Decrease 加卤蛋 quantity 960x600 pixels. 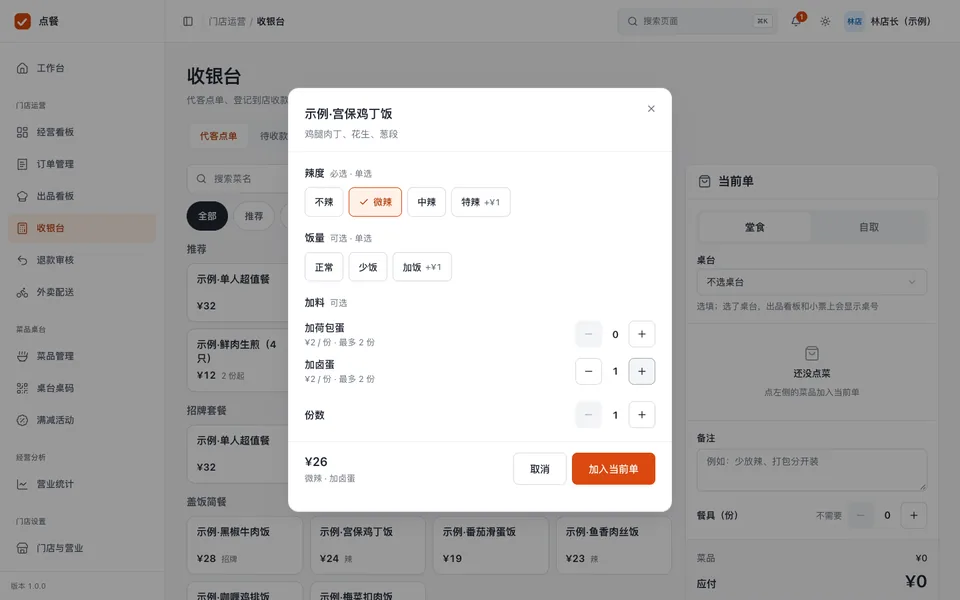tap(588, 371)
